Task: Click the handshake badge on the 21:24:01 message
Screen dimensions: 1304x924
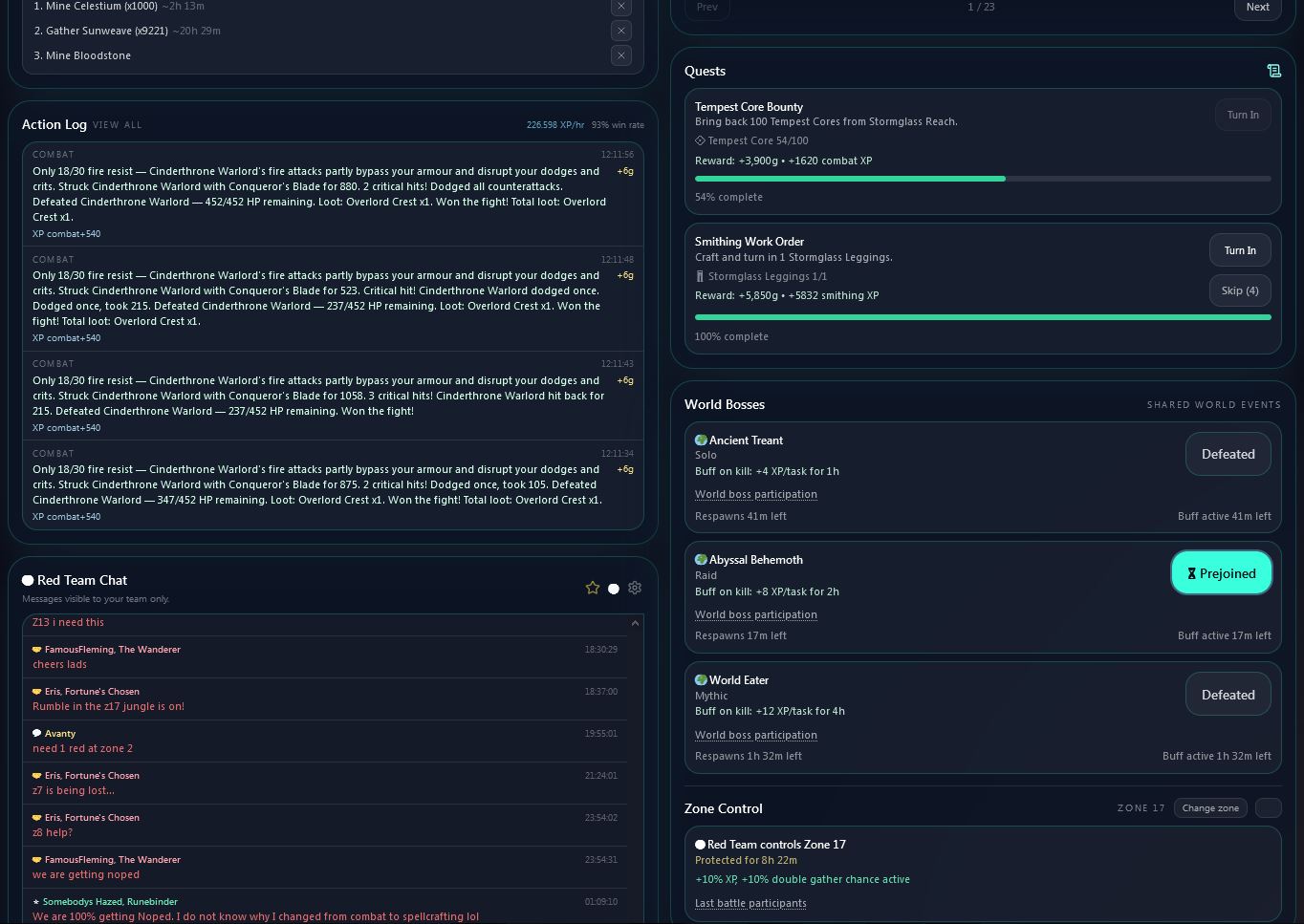Action: pyautogui.click(x=37, y=776)
